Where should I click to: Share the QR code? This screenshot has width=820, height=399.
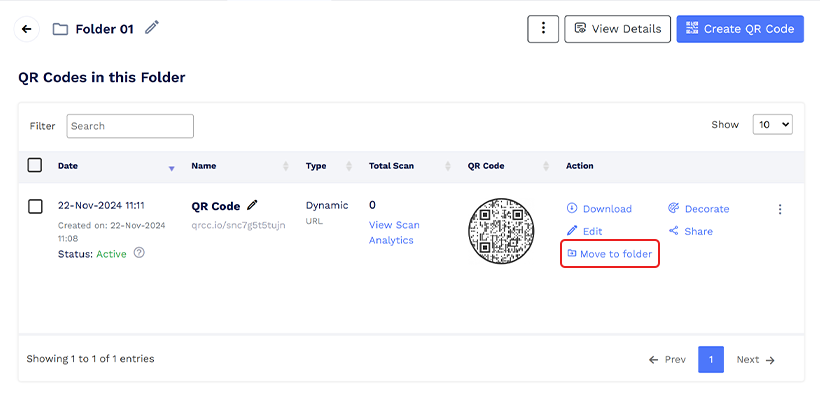691,231
